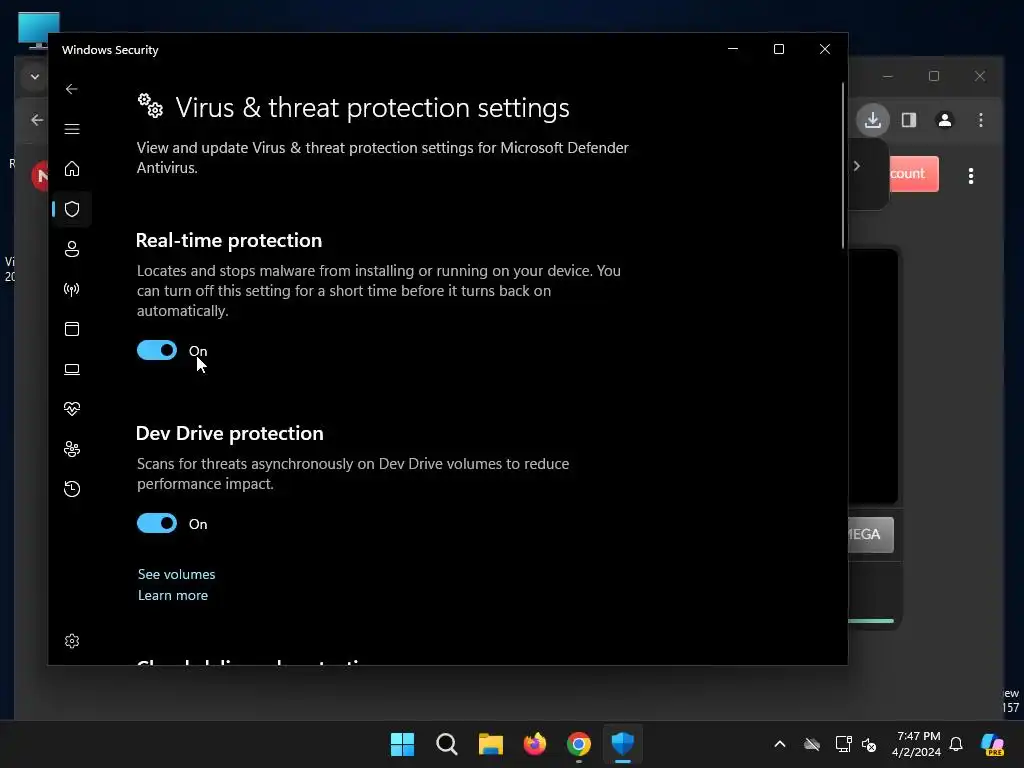Click Chrome back arrow behind window

[x=37, y=120]
